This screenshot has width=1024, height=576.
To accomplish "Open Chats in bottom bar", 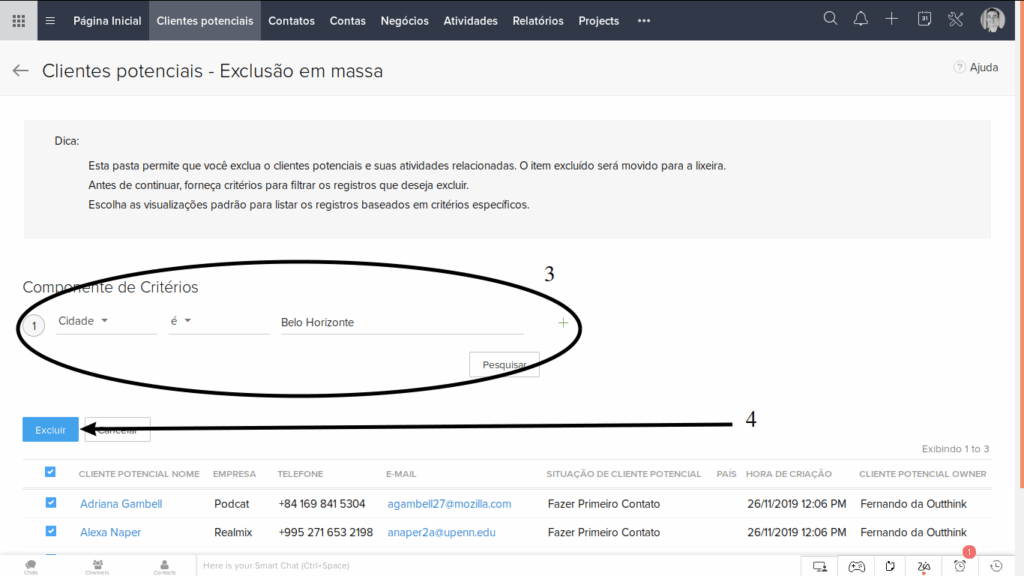I will (x=31, y=566).
